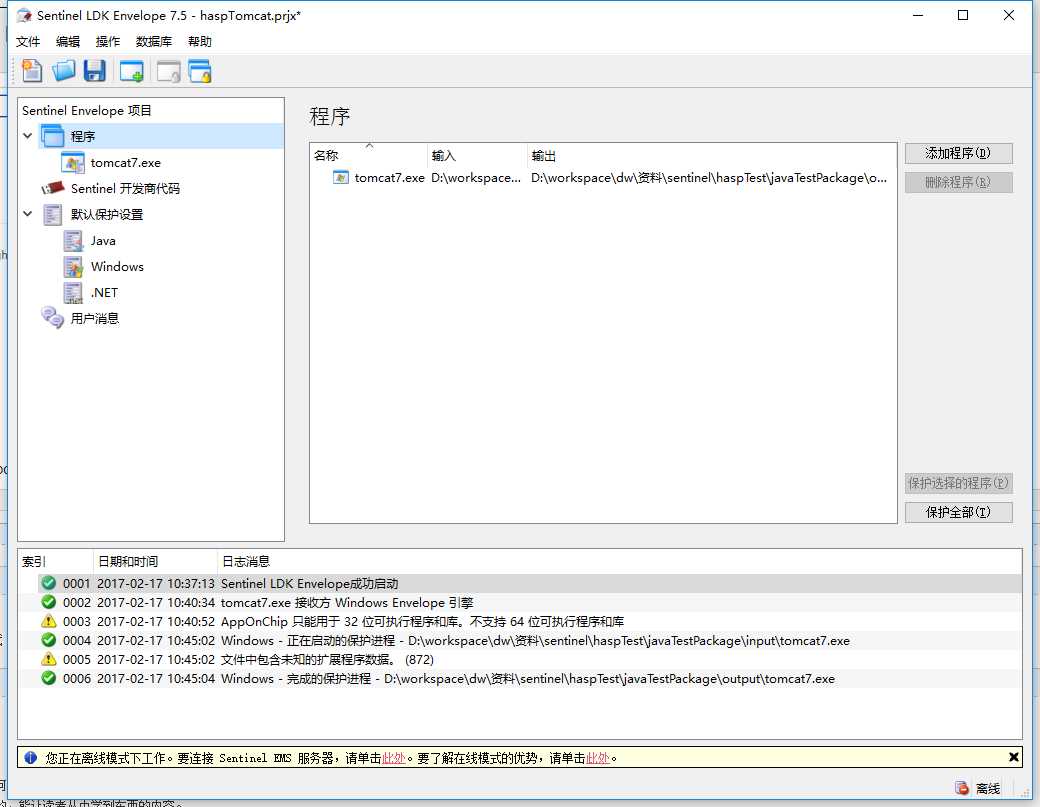Click the 日期和时间 log column header
This screenshot has width=1040, height=807.
pos(155,562)
